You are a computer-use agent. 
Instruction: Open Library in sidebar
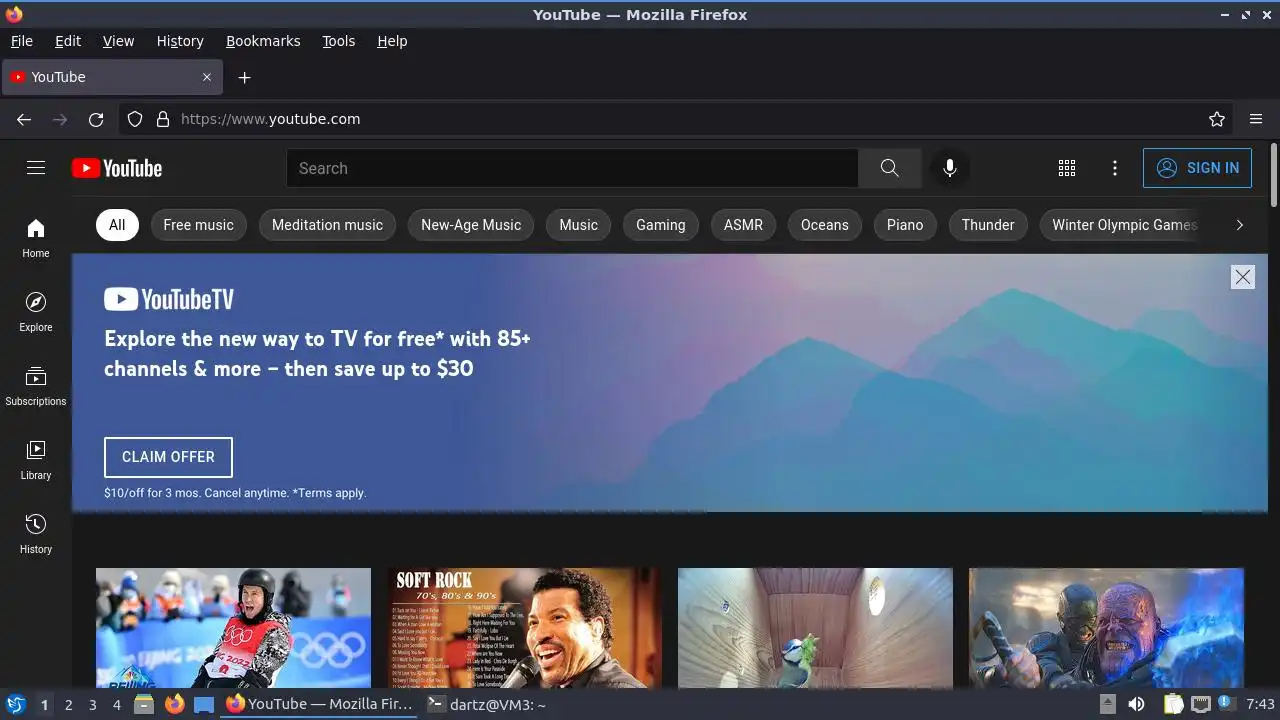[36, 460]
